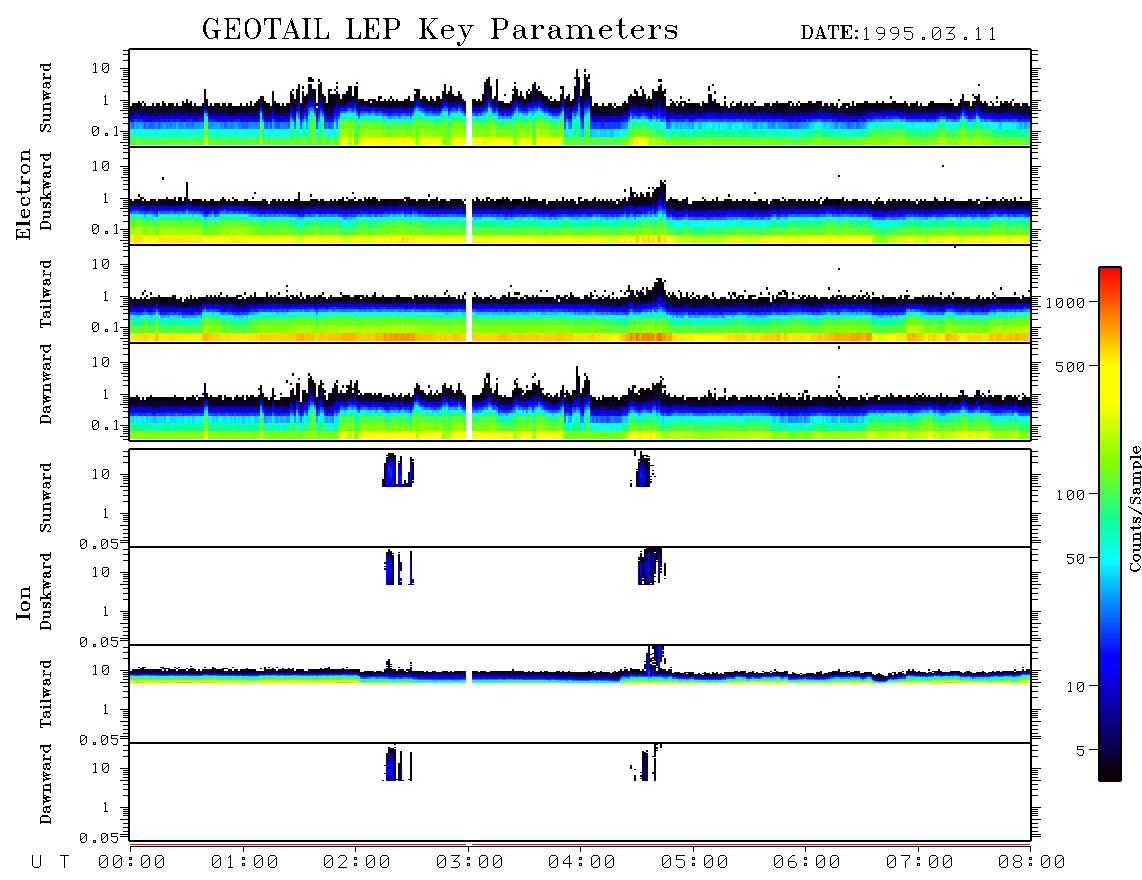Click the colorbar "5" tick label
Image resolution: width=1142 pixels, height=880 pixels.
click(1081, 750)
